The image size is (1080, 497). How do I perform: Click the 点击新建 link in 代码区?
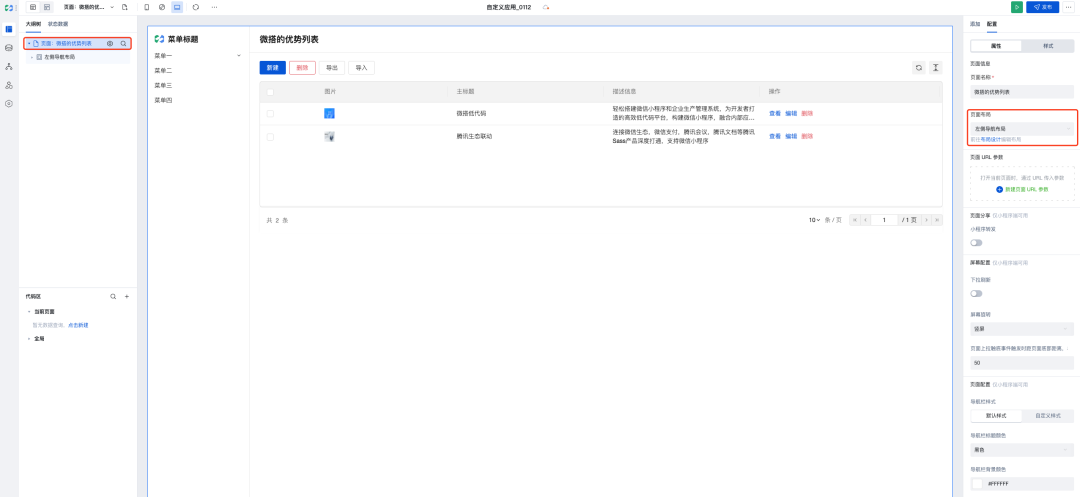point(78,325)
